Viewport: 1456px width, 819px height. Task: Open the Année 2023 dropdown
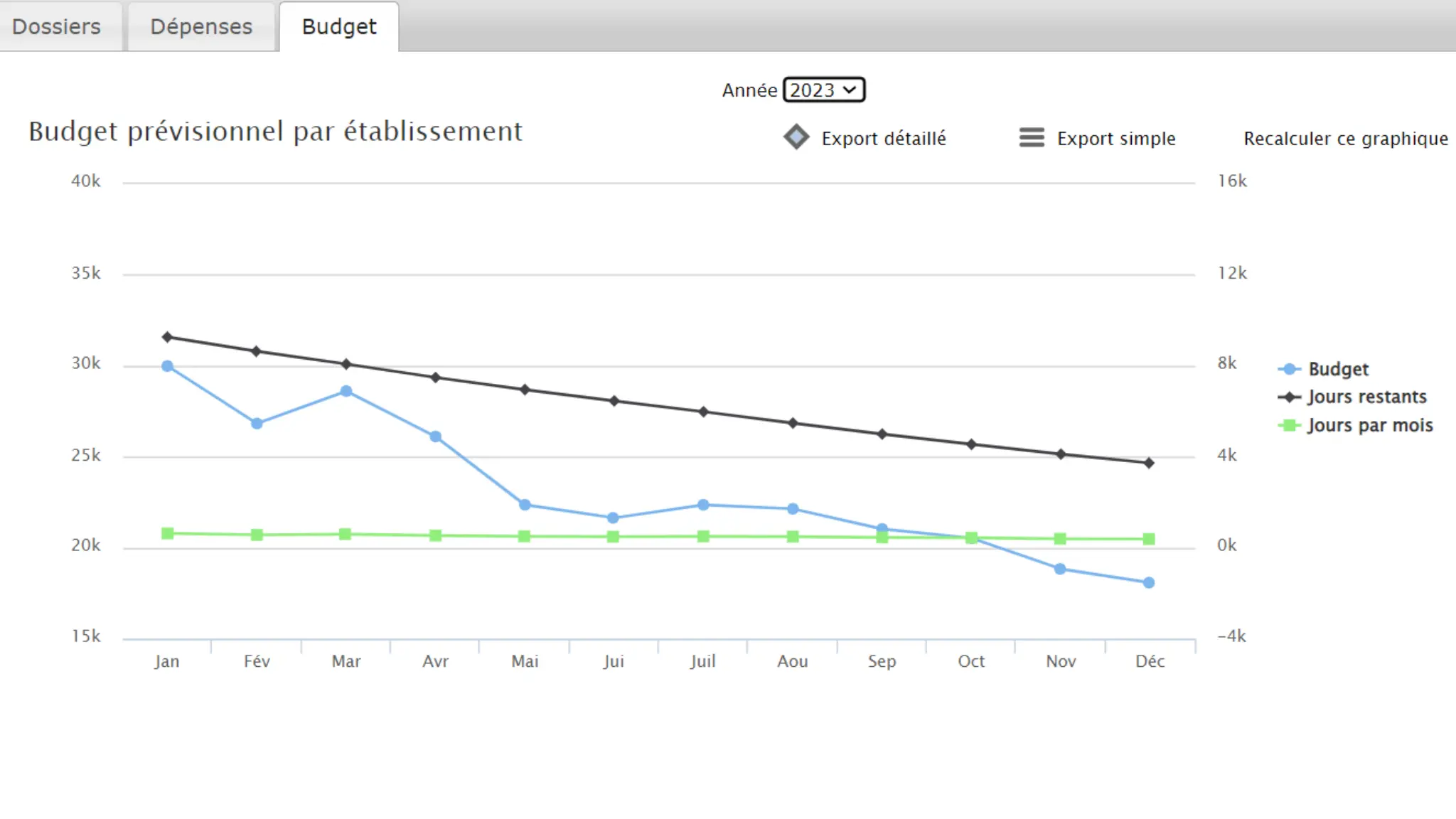(824, 90)
